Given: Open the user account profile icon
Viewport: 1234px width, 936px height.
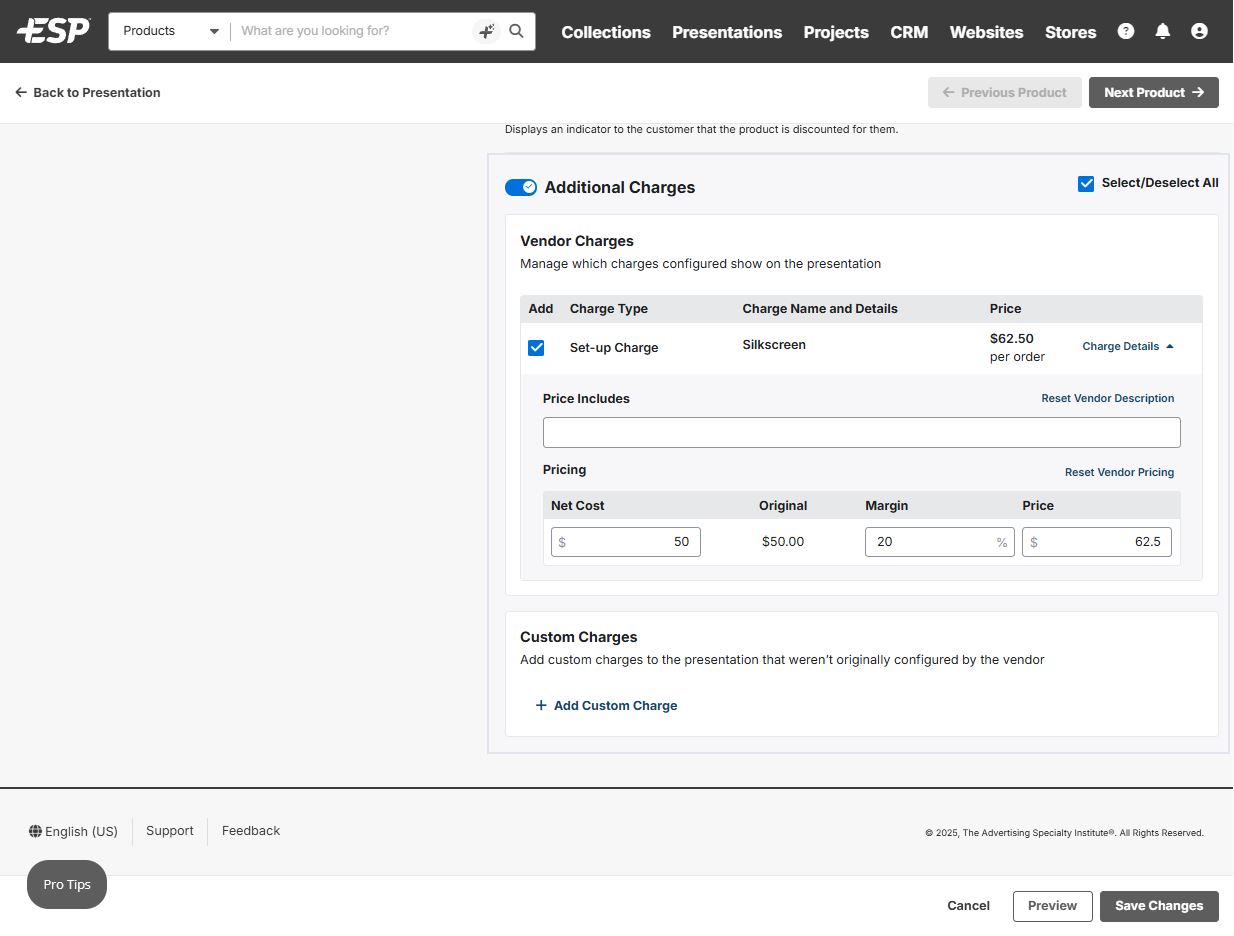Looking at the screenshot, I should point(1199,31).
